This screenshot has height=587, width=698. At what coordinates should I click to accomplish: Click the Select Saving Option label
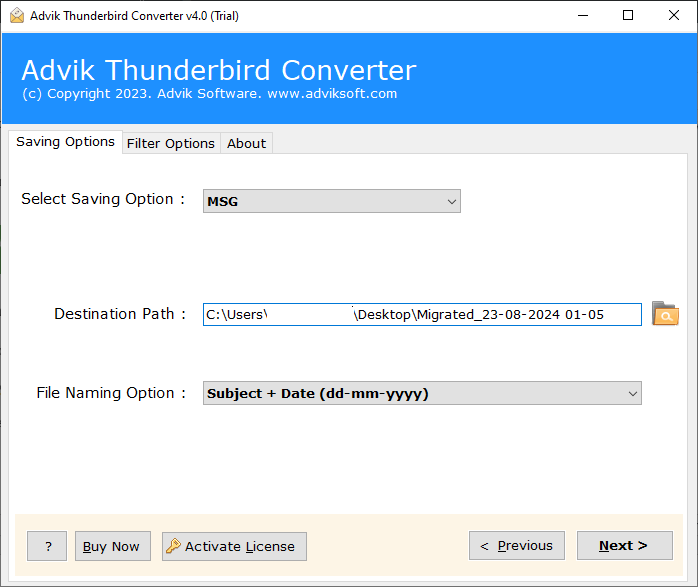103,199
